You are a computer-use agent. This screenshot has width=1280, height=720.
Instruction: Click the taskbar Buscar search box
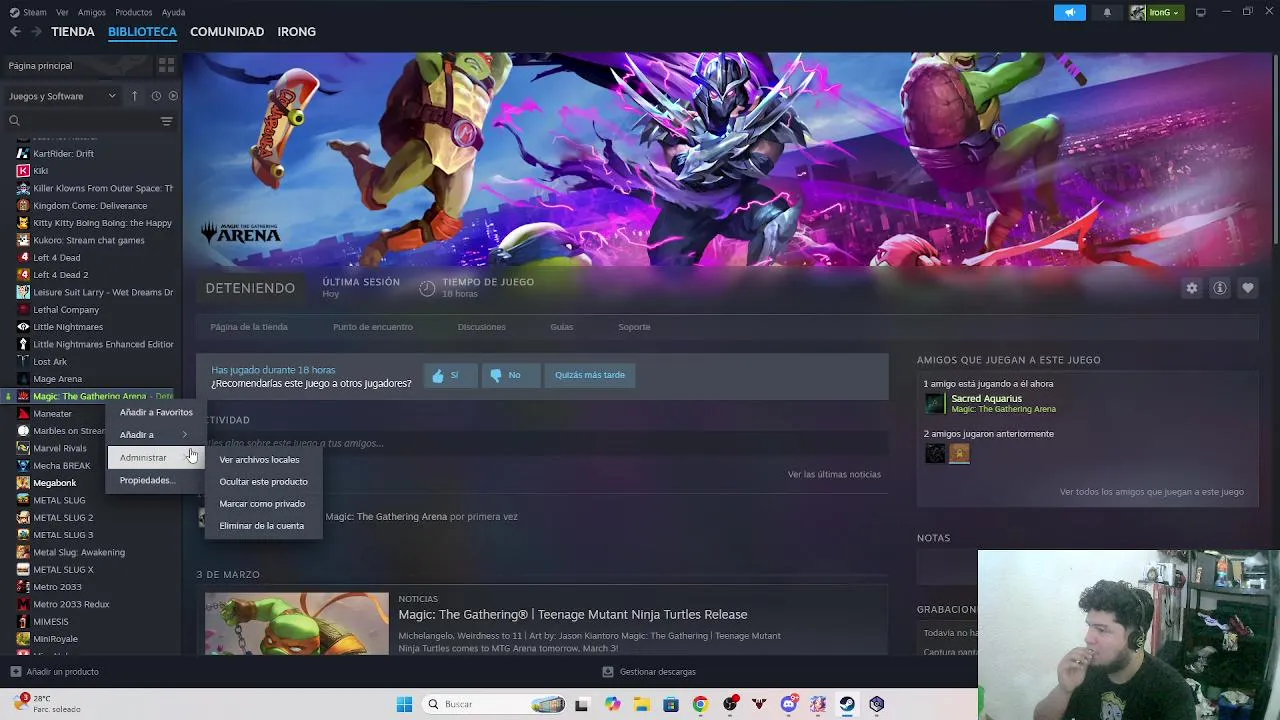pos(495,704)
